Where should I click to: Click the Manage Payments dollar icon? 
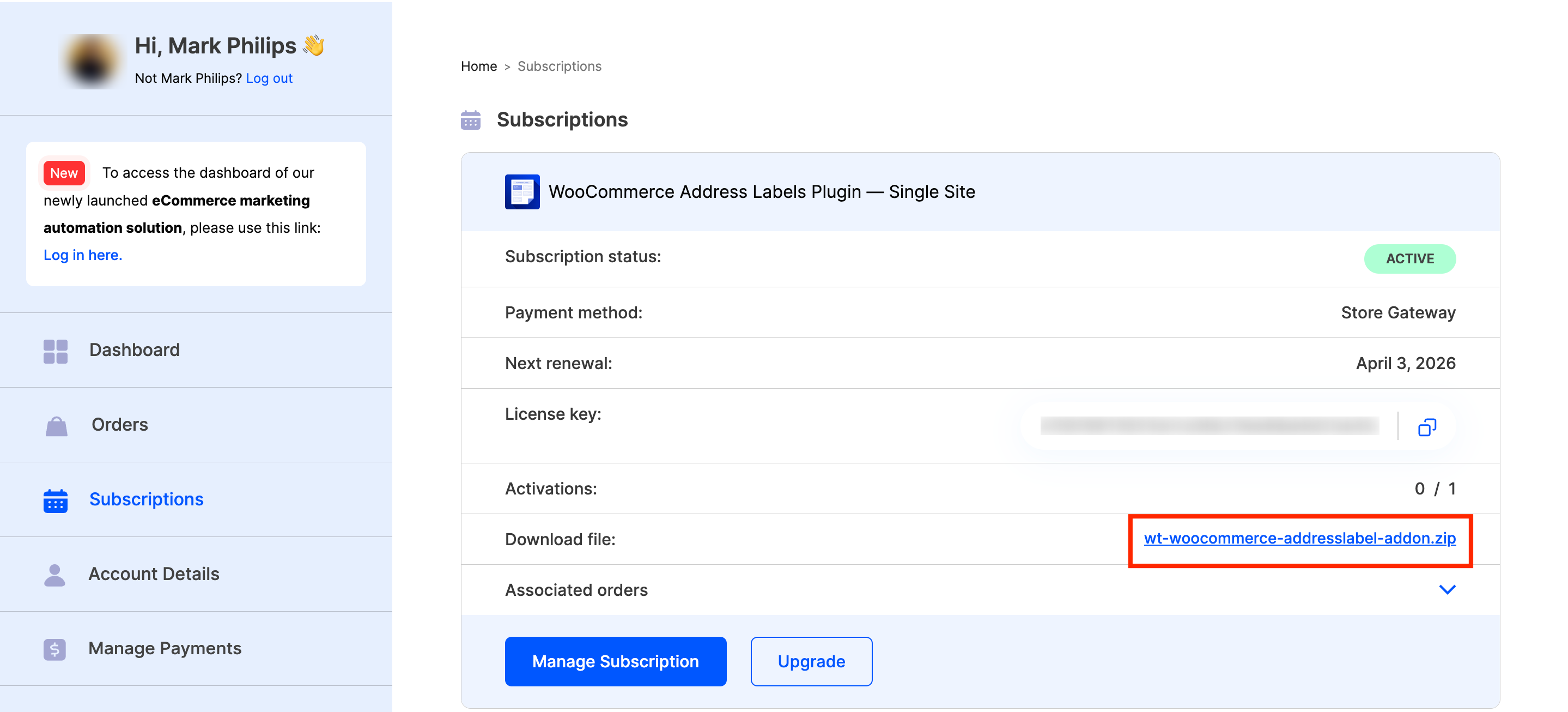click(x=55, y=649)
